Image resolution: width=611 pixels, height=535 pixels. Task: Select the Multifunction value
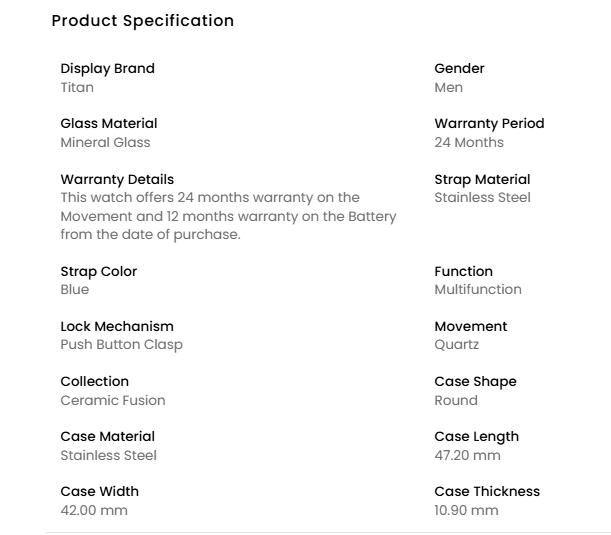478,289
